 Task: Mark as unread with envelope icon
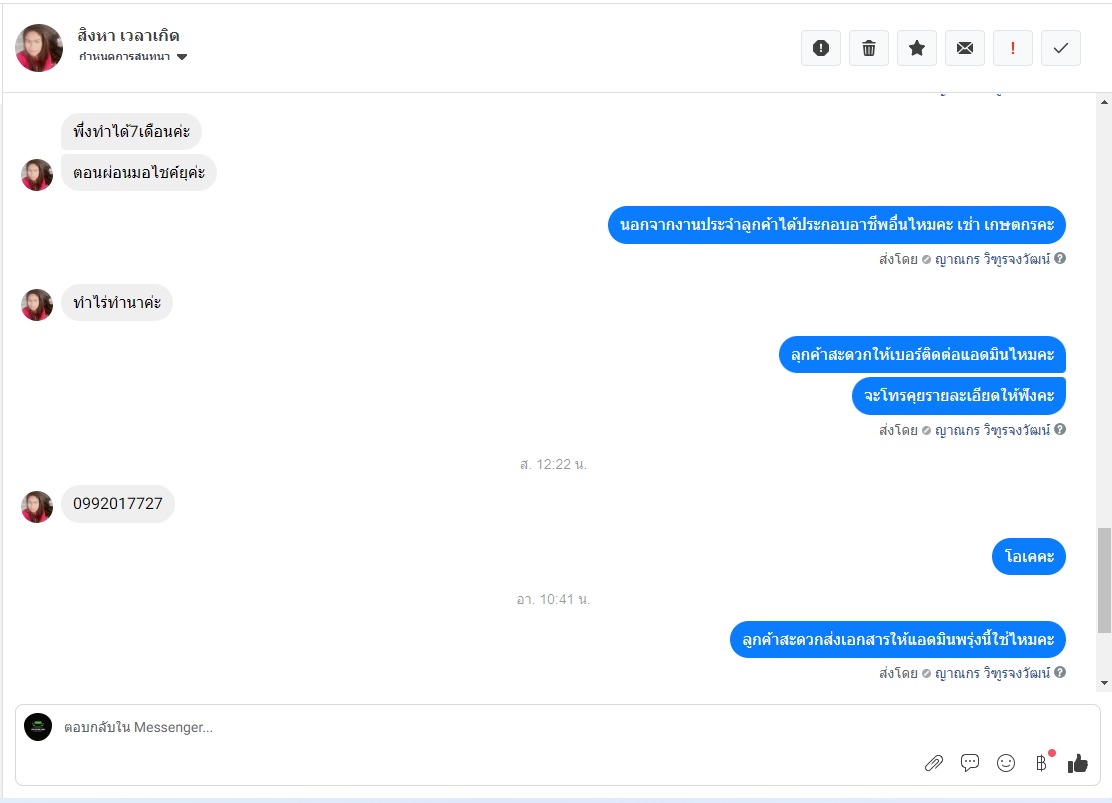tap(964, 48)
